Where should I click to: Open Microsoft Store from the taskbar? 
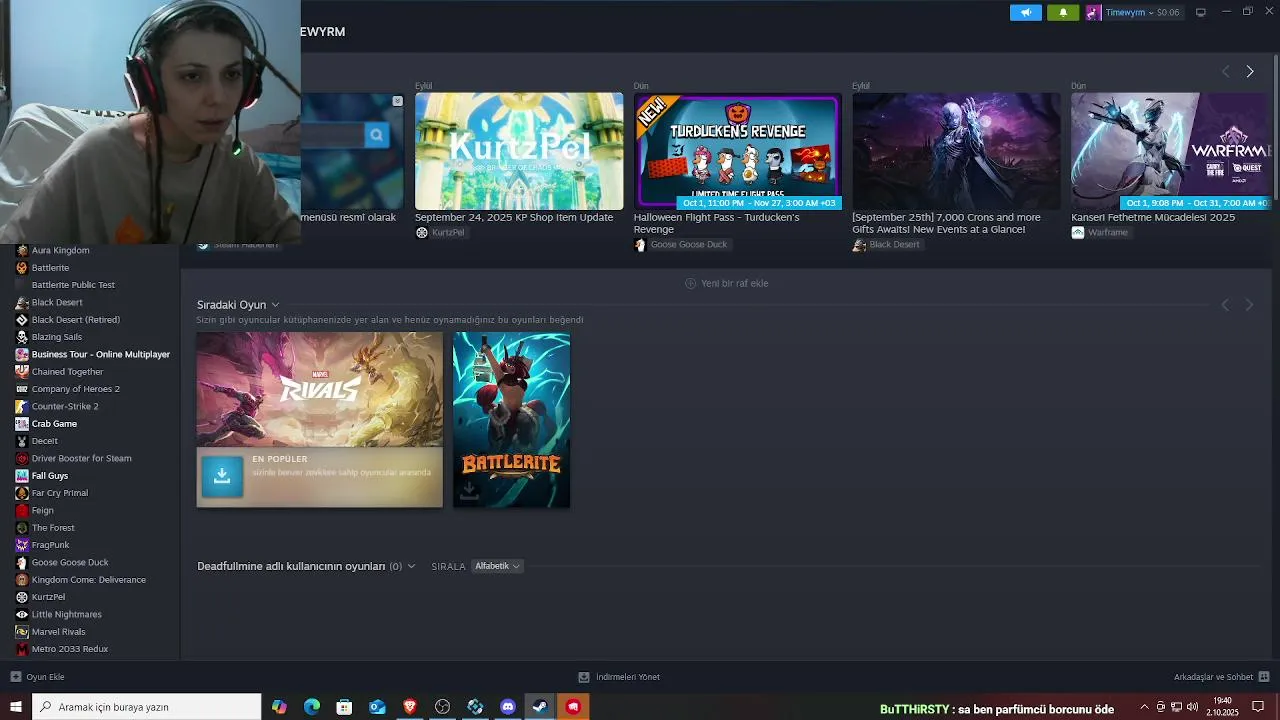(344, 707)
